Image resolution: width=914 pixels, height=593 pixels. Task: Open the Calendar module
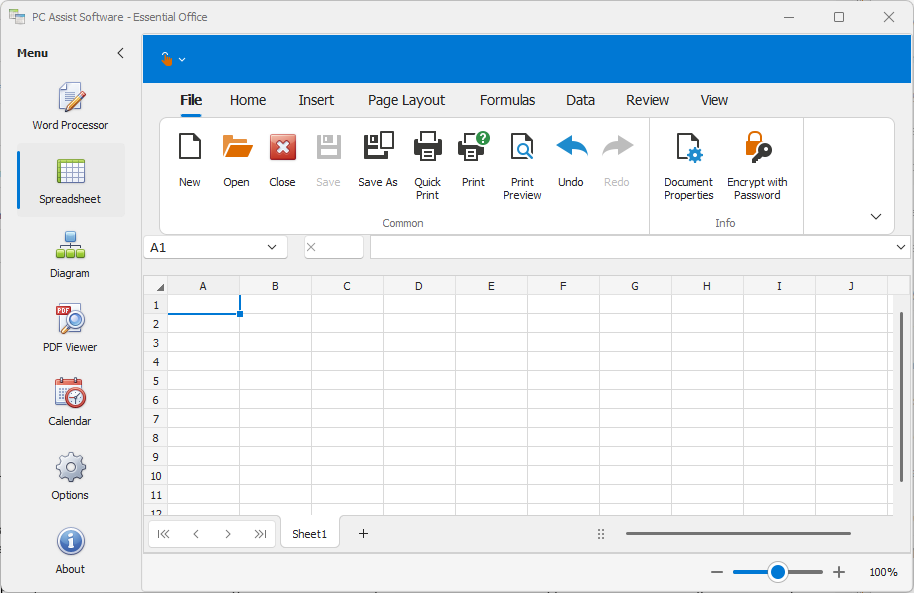[x=70, y=402]
